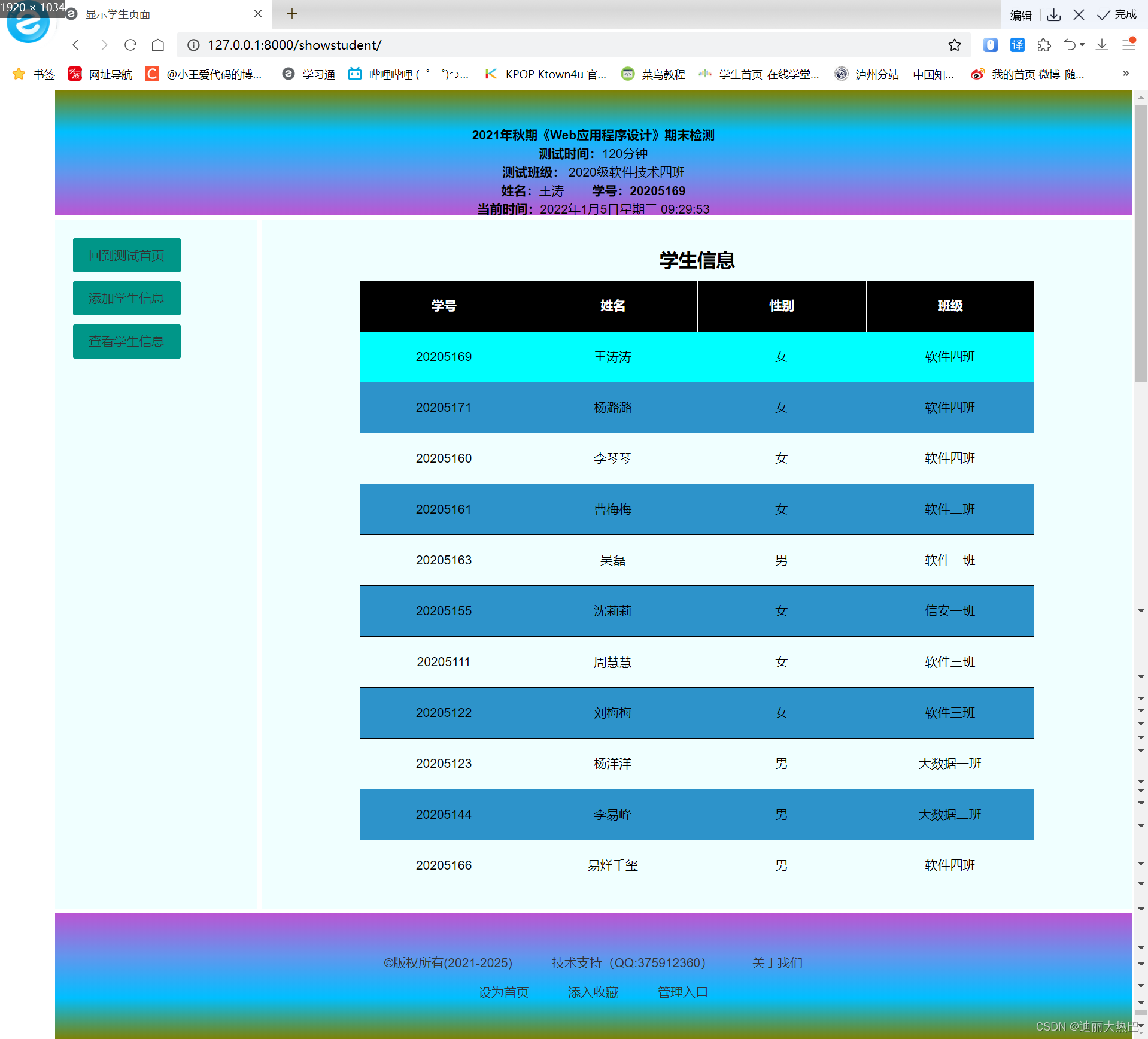1148x1039 pixels.
Task: Click the name 李琴琴
Action: point(613,458)
